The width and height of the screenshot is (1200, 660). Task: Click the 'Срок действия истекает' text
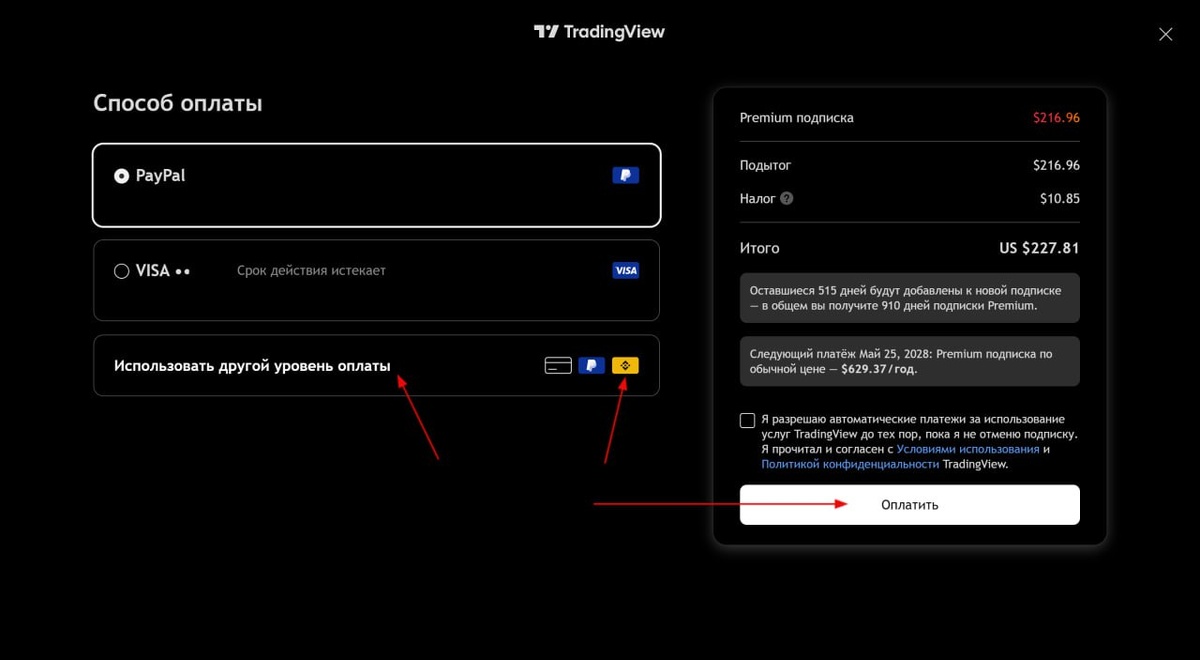pos(311,271)
